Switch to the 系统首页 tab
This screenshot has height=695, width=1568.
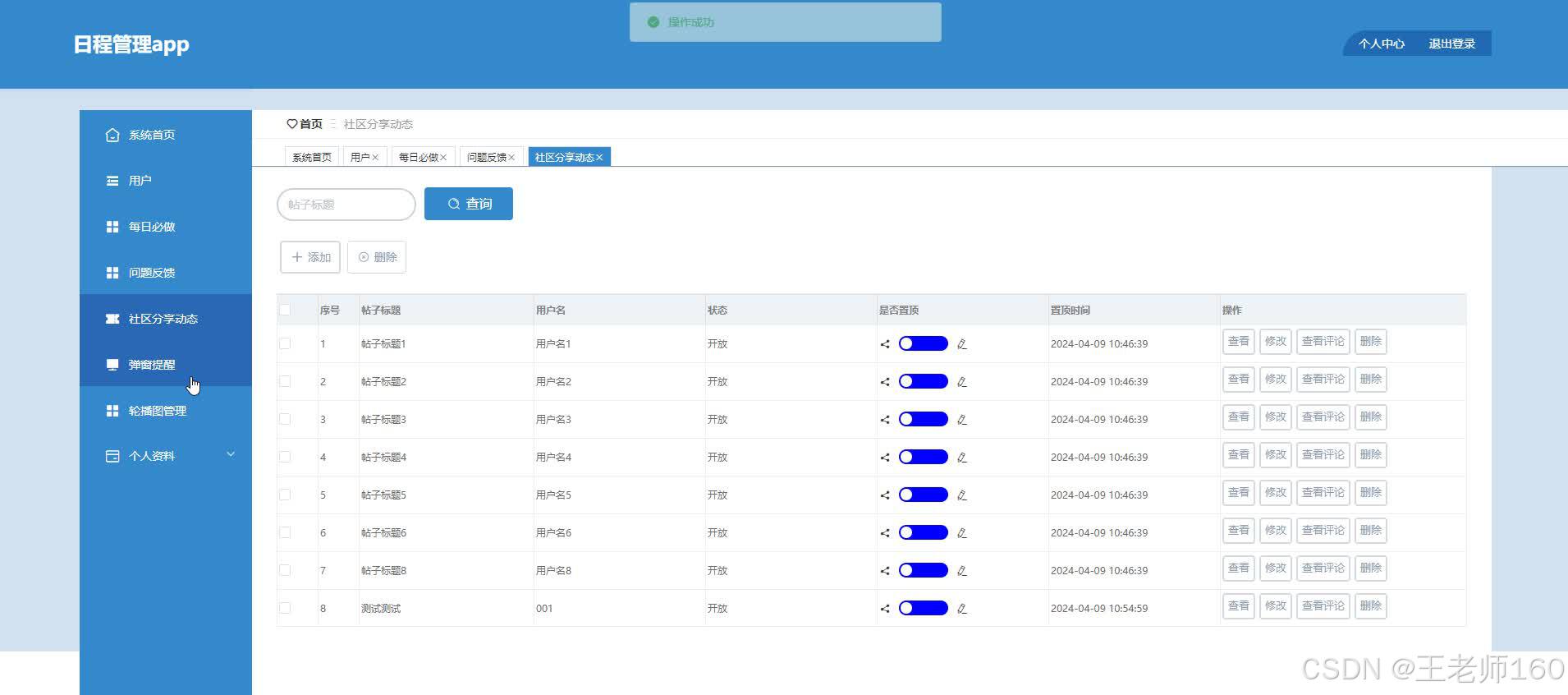click(312, 157)
